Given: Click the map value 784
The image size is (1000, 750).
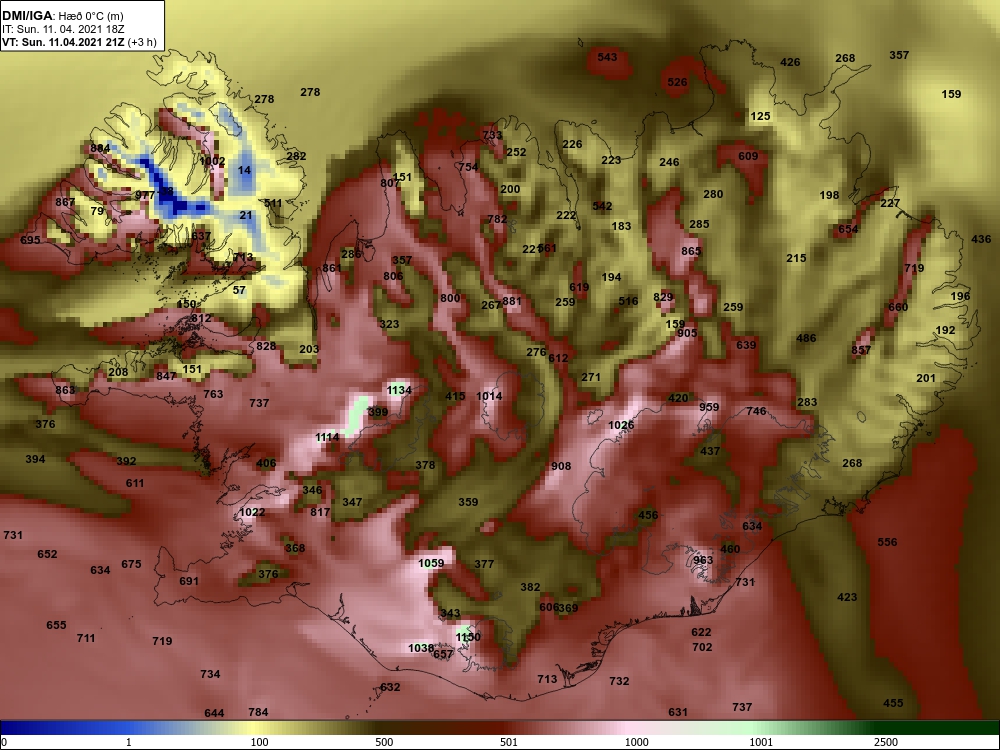Looking at the screenshot, I should point(258,712).
